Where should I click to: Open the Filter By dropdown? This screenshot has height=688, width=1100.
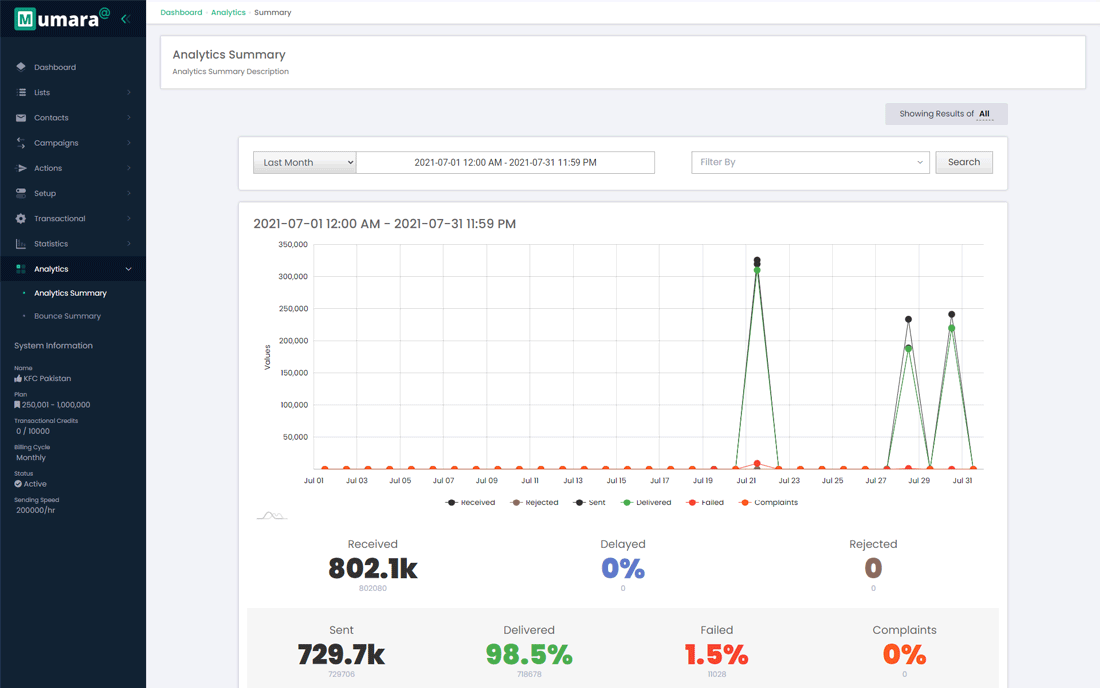point(810,162)
